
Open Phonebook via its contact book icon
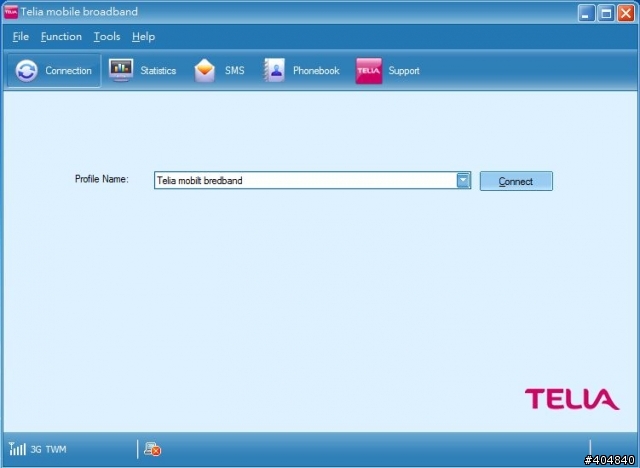(x=274, y=70)
